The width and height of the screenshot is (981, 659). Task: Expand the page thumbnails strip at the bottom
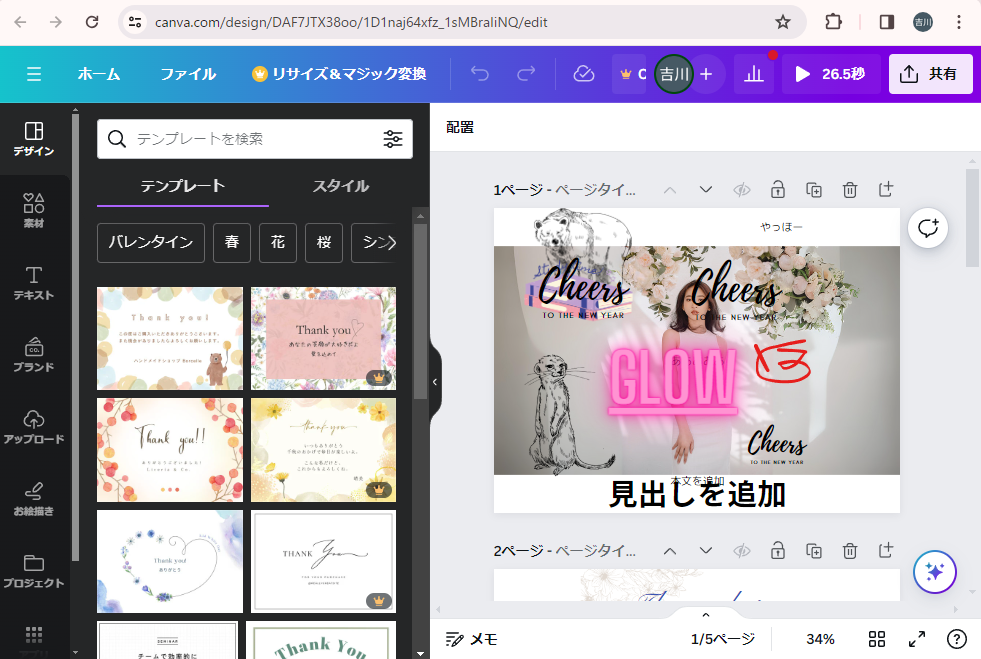coord(705,615)
